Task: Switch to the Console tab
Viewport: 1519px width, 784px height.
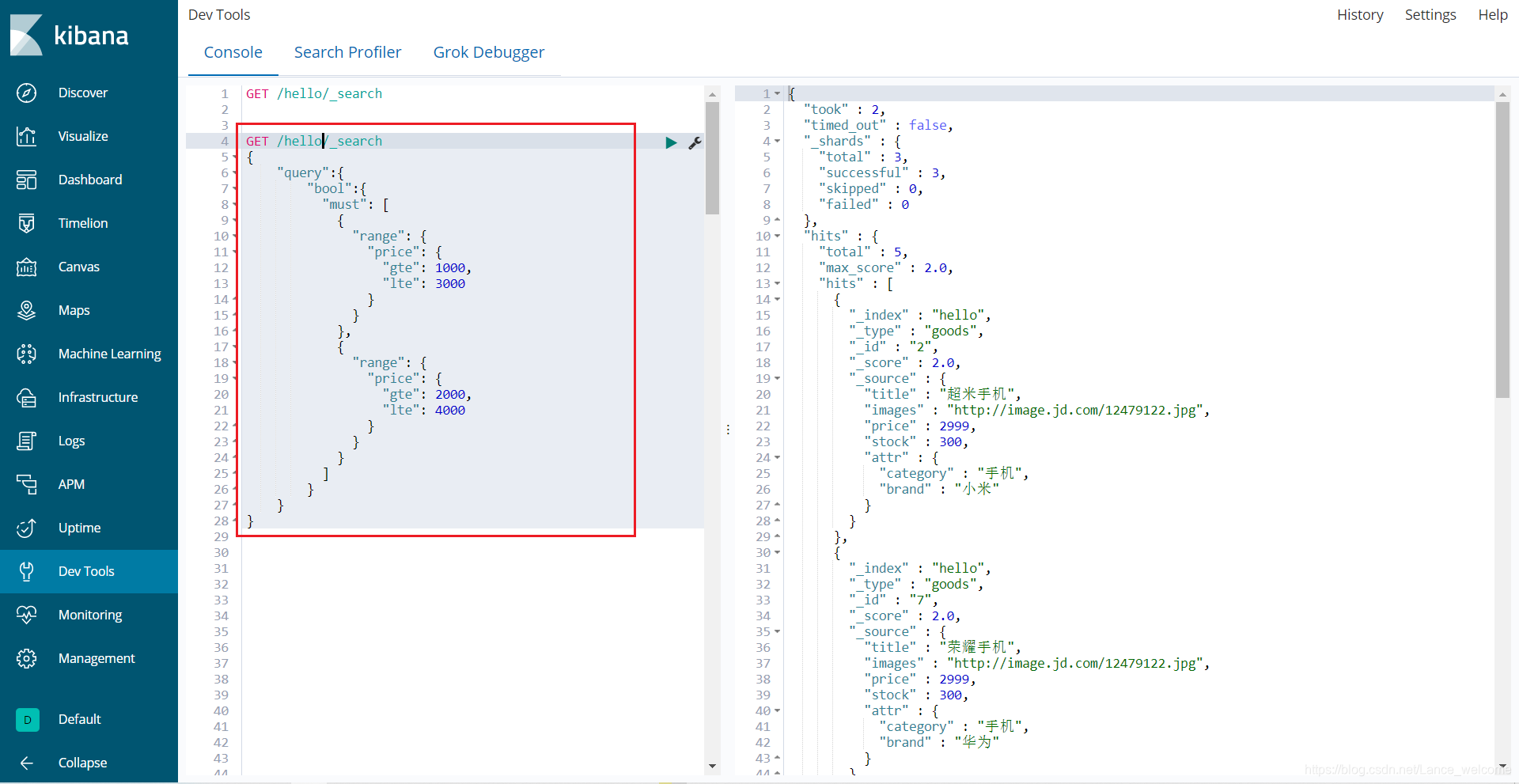Action: coord(233,52)
